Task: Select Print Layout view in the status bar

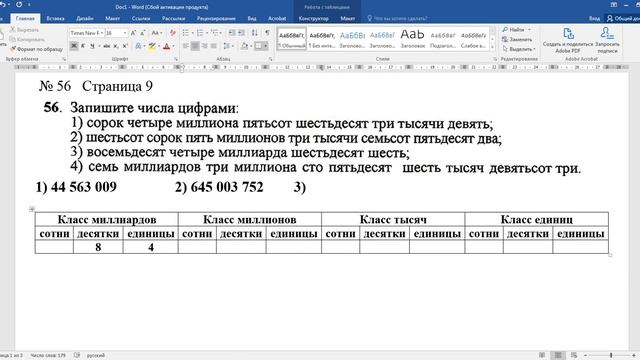Action: click(558, 355)
